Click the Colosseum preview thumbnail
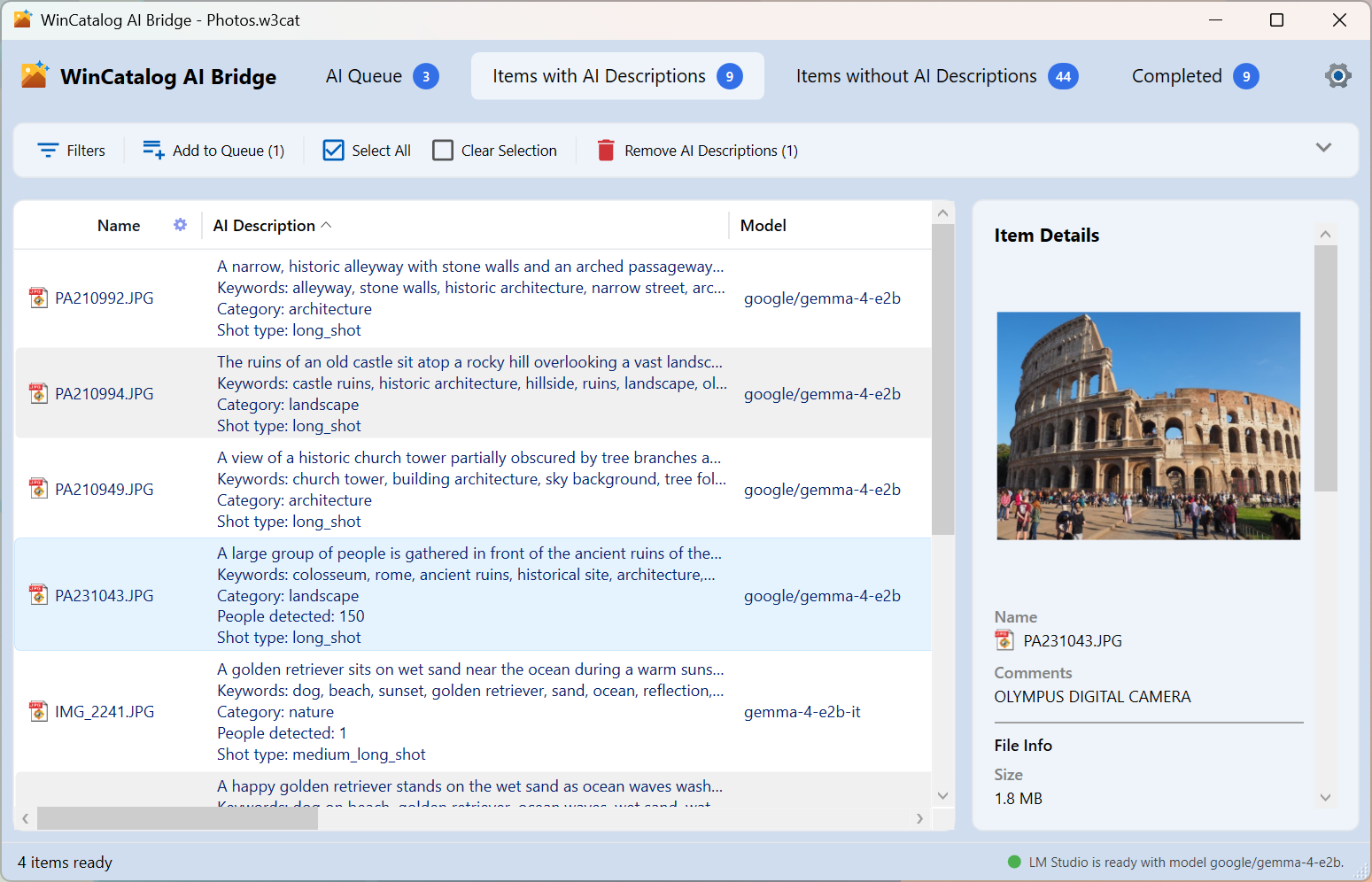 pos(1148,426)
